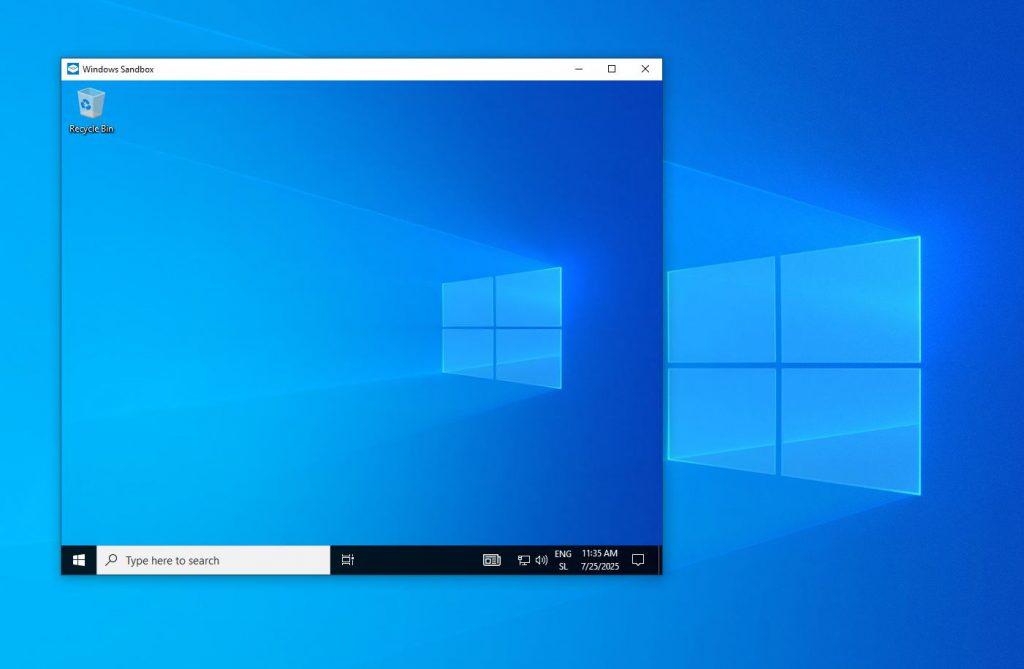Minimize the Windows Sandbox window
This screenshot has height=669, width=1024.
coord(579,69)
